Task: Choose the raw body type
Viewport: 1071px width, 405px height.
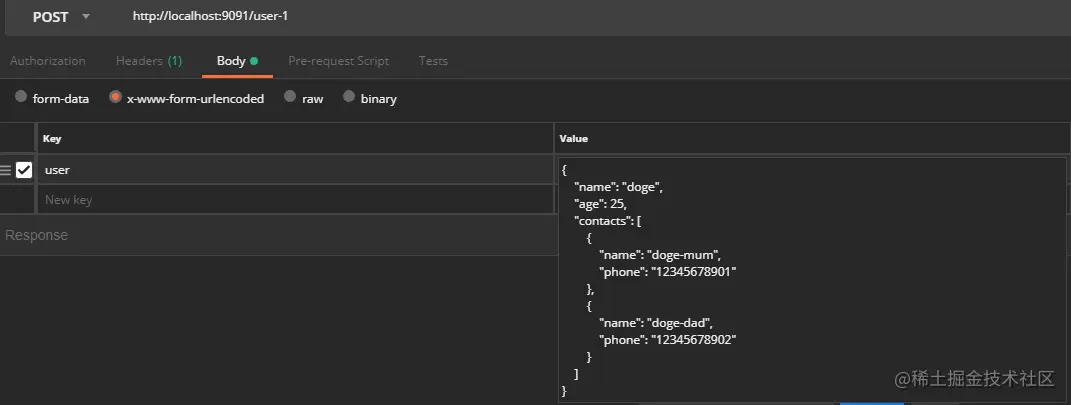Action: (x=290, y=97)
